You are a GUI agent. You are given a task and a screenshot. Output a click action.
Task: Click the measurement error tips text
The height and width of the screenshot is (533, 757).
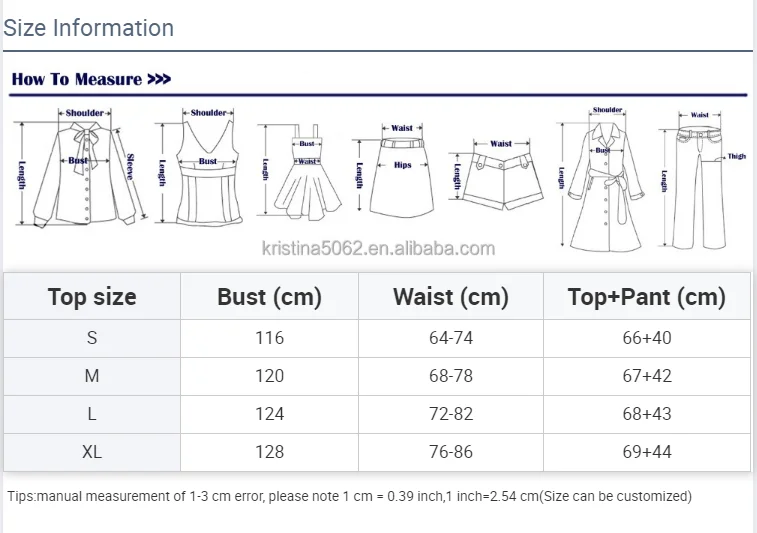click(350, 496)
